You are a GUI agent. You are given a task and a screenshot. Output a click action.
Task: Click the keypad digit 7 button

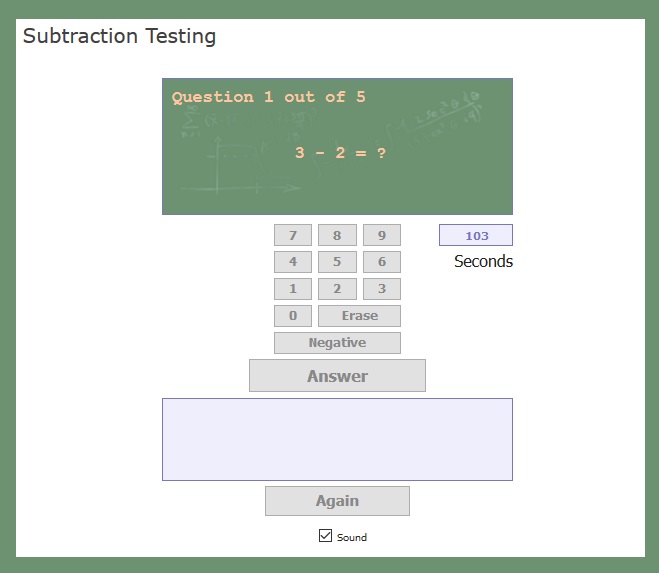pos(293,235)
